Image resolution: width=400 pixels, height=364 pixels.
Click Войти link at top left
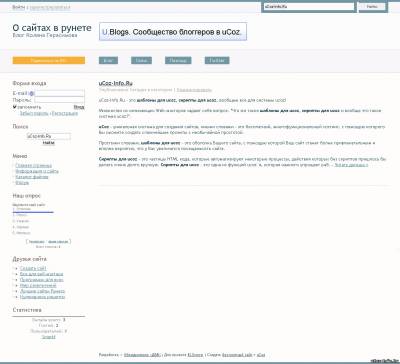tap(19, 7)
